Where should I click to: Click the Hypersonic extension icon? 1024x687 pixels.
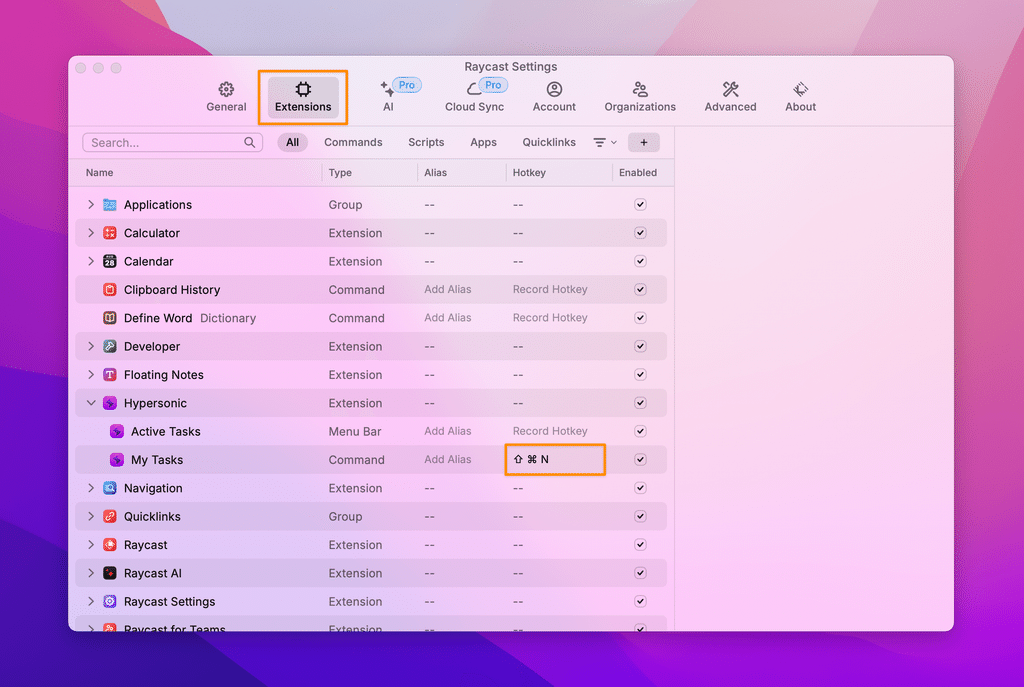[110, 403]
